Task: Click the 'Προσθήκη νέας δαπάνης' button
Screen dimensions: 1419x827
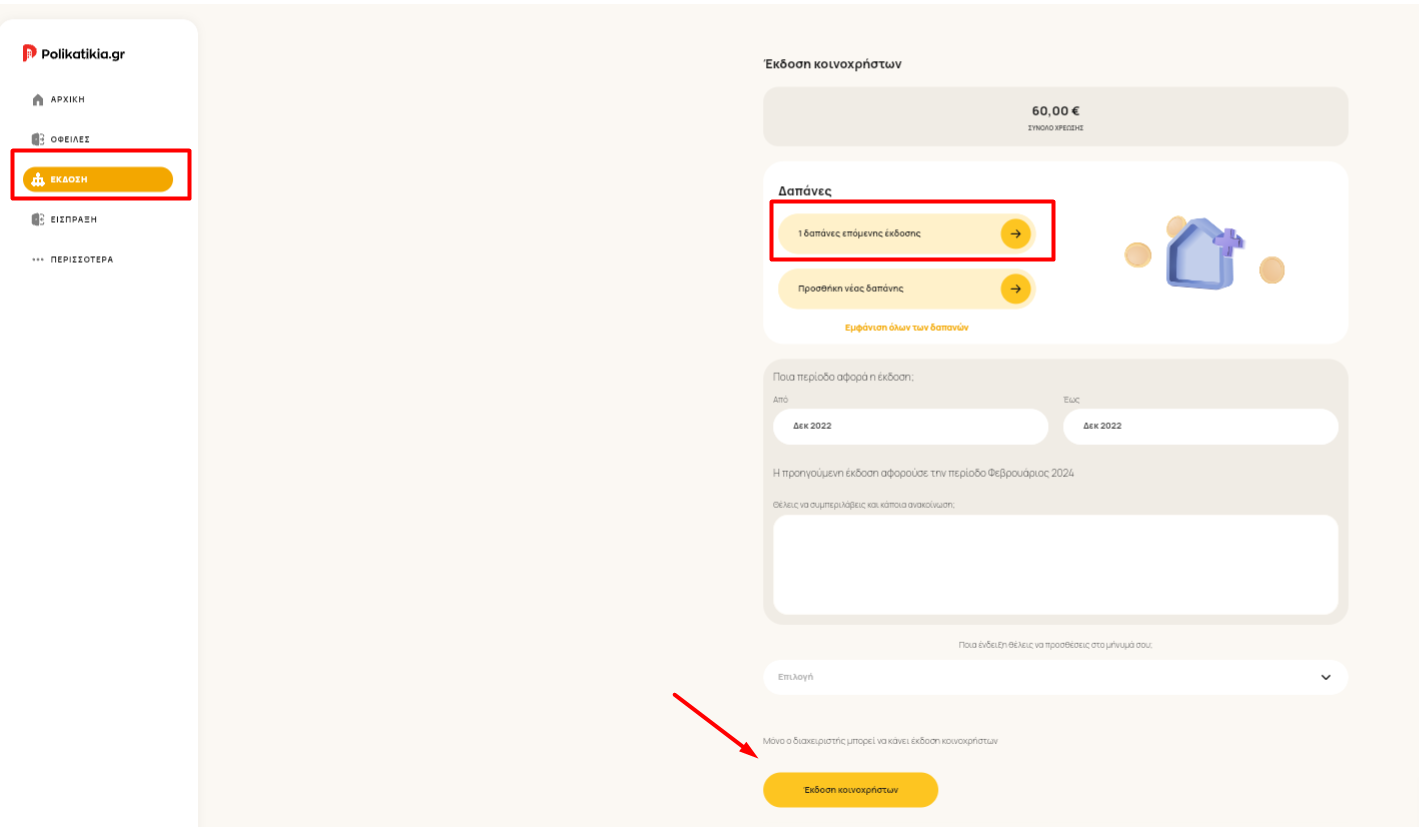Action: point(906,288)
